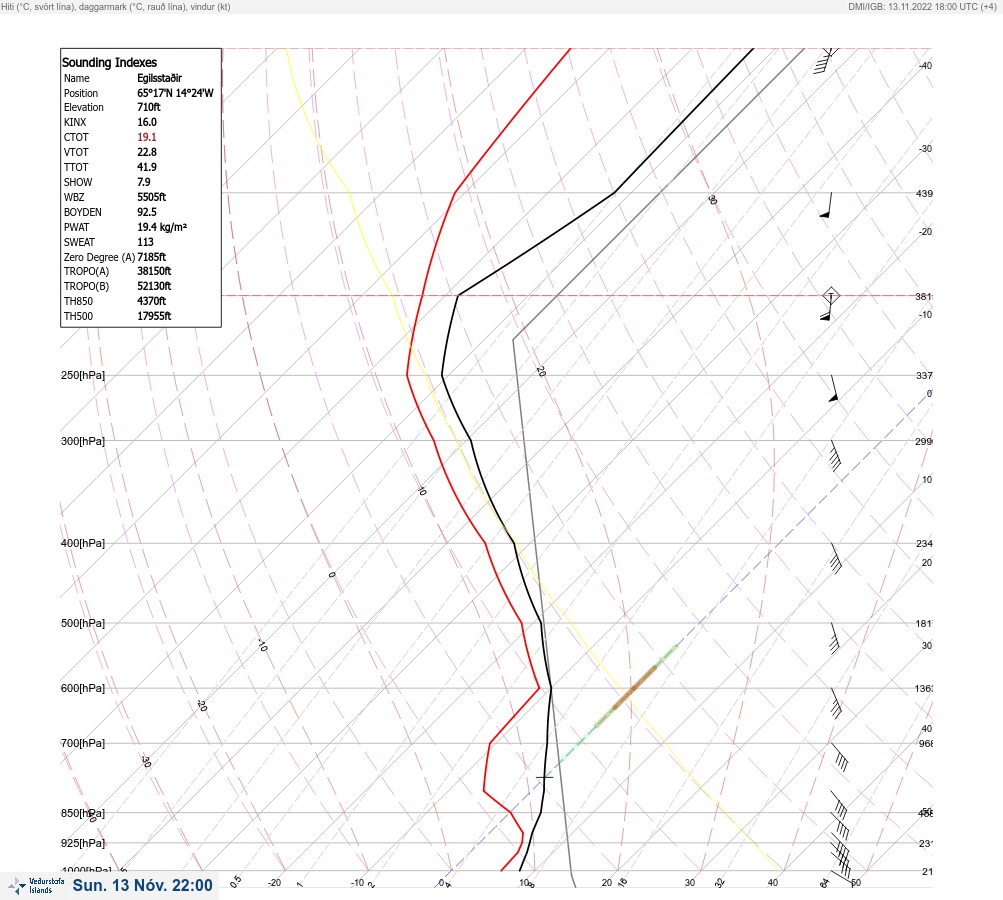Click the wind flag just below the 250 hPa line
The image size is (1003, 900).
[x=834, y=389]
